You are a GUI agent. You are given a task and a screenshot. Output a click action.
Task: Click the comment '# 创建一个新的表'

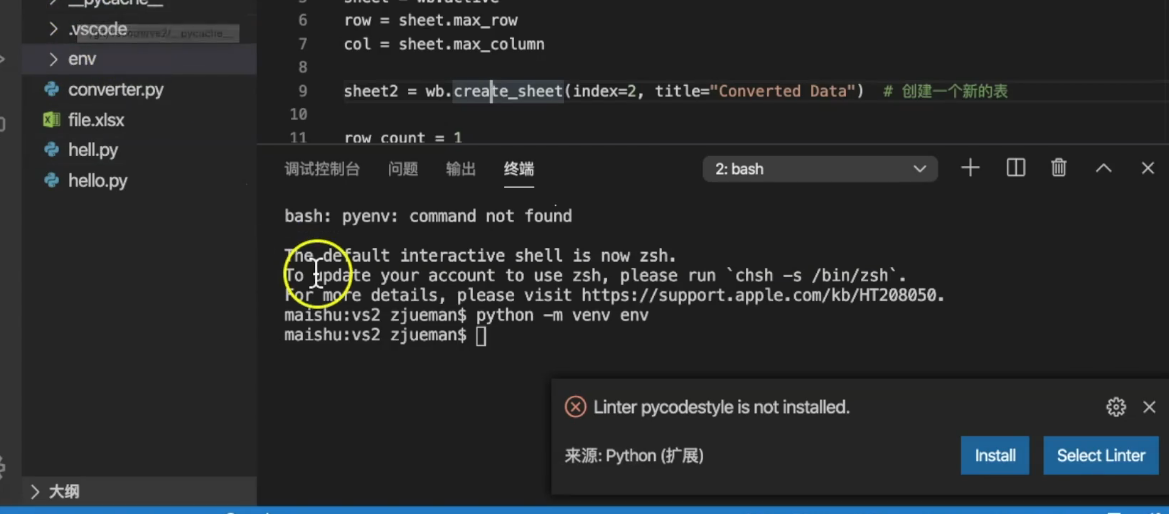(945, 91)
